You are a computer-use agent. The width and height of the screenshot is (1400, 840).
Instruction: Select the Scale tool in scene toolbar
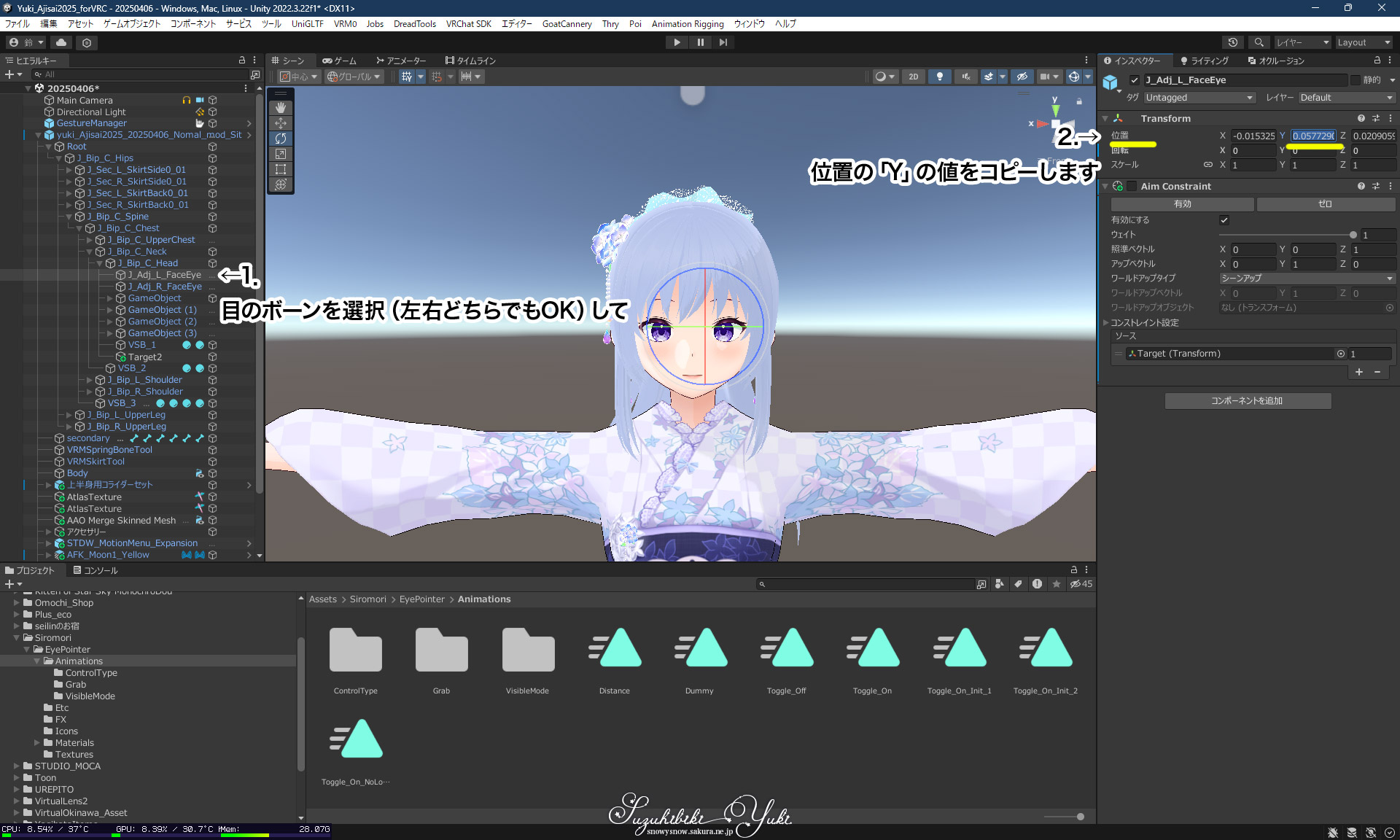[x=281, y=153]
